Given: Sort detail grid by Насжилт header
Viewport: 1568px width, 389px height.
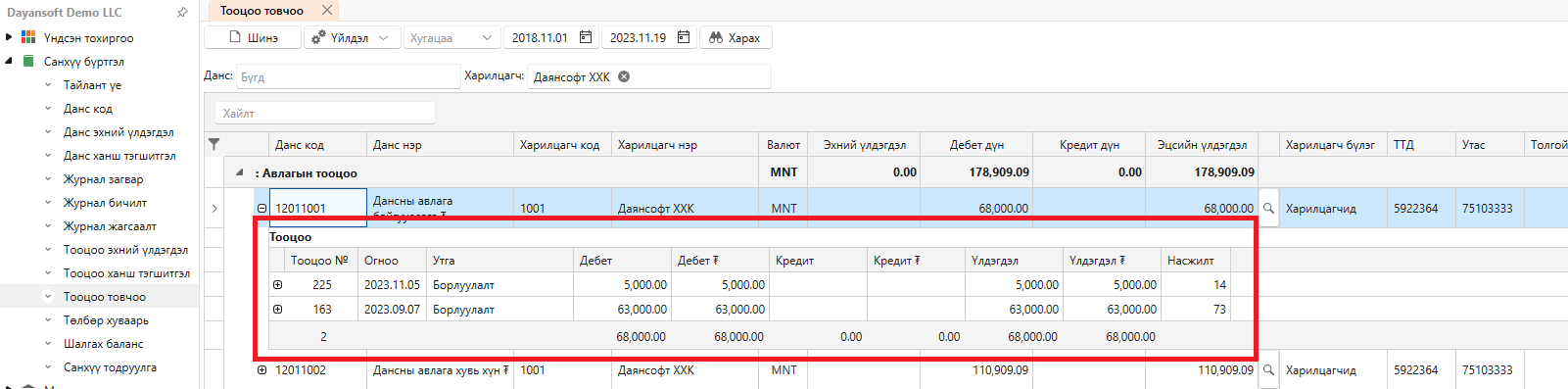Looking at the screenshot, I should tap(1195, 261).
